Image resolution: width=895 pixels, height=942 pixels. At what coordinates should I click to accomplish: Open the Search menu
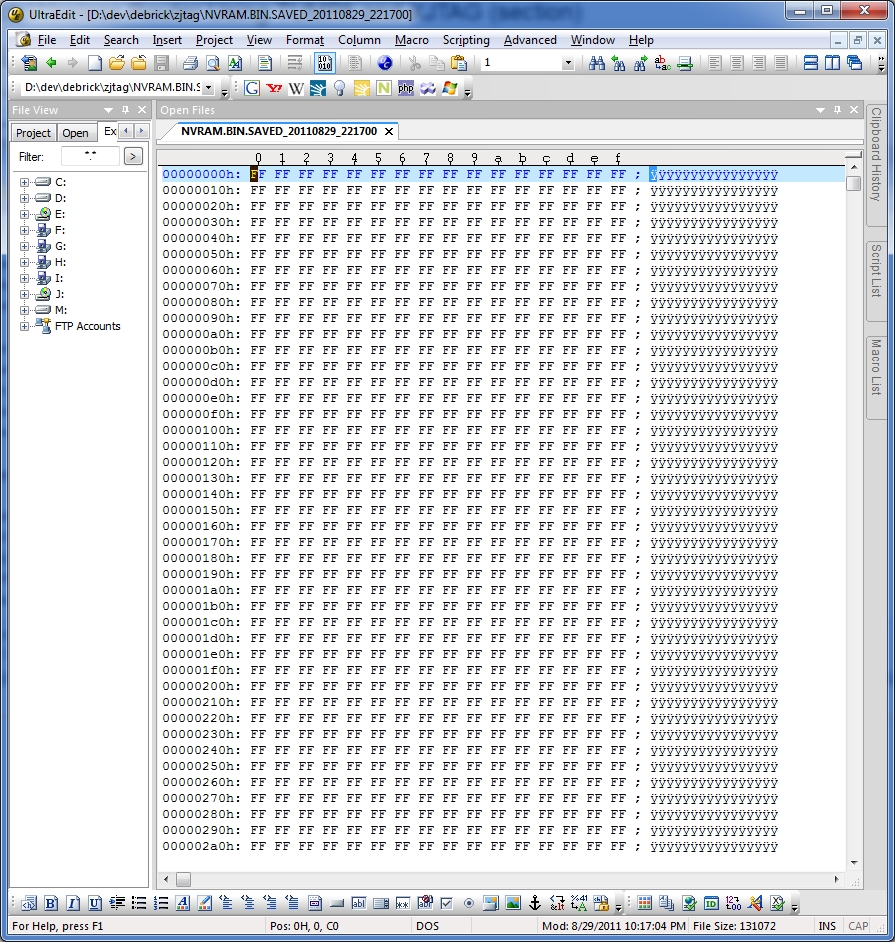(121, 40)
